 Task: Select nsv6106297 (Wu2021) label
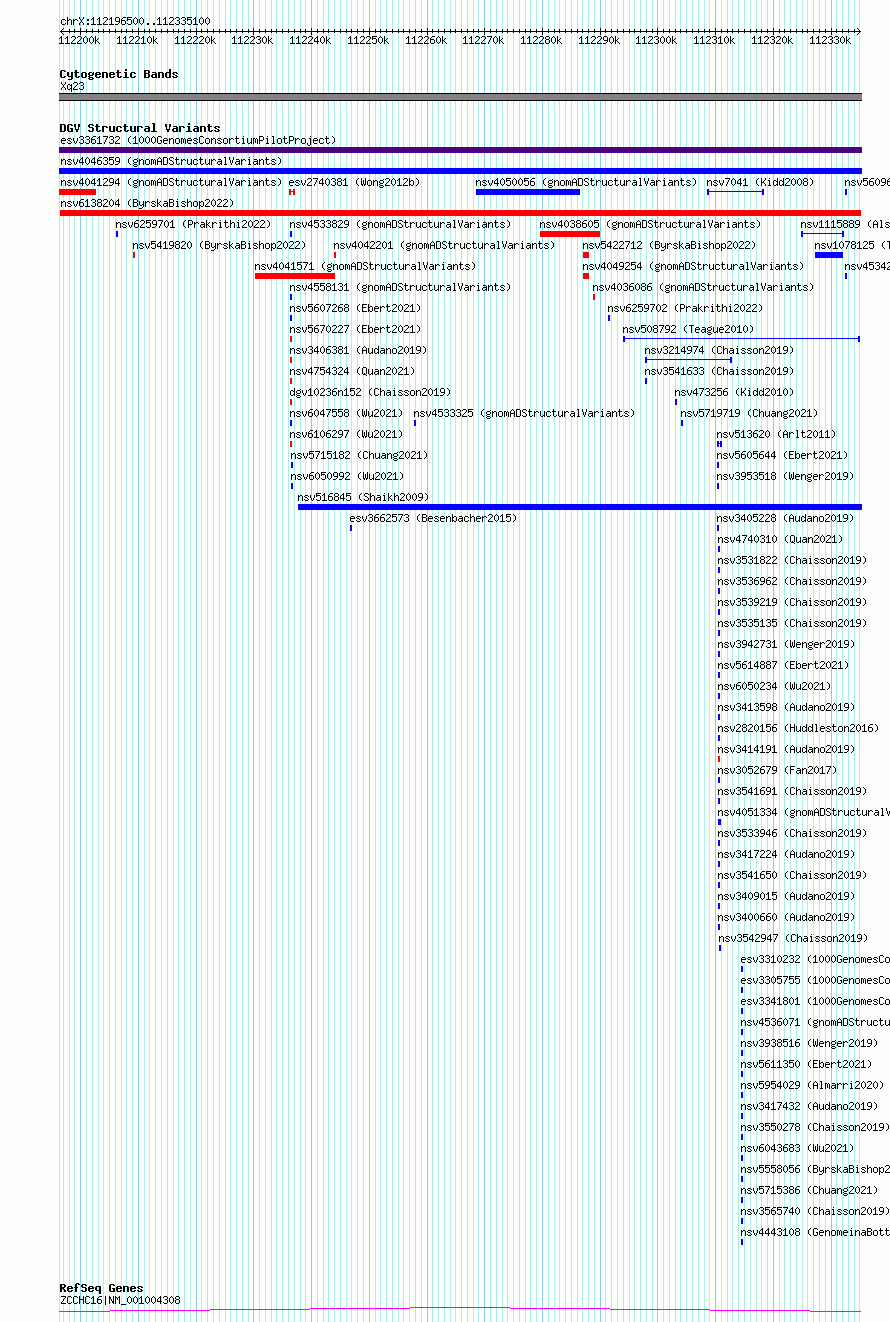coord(346,435)
